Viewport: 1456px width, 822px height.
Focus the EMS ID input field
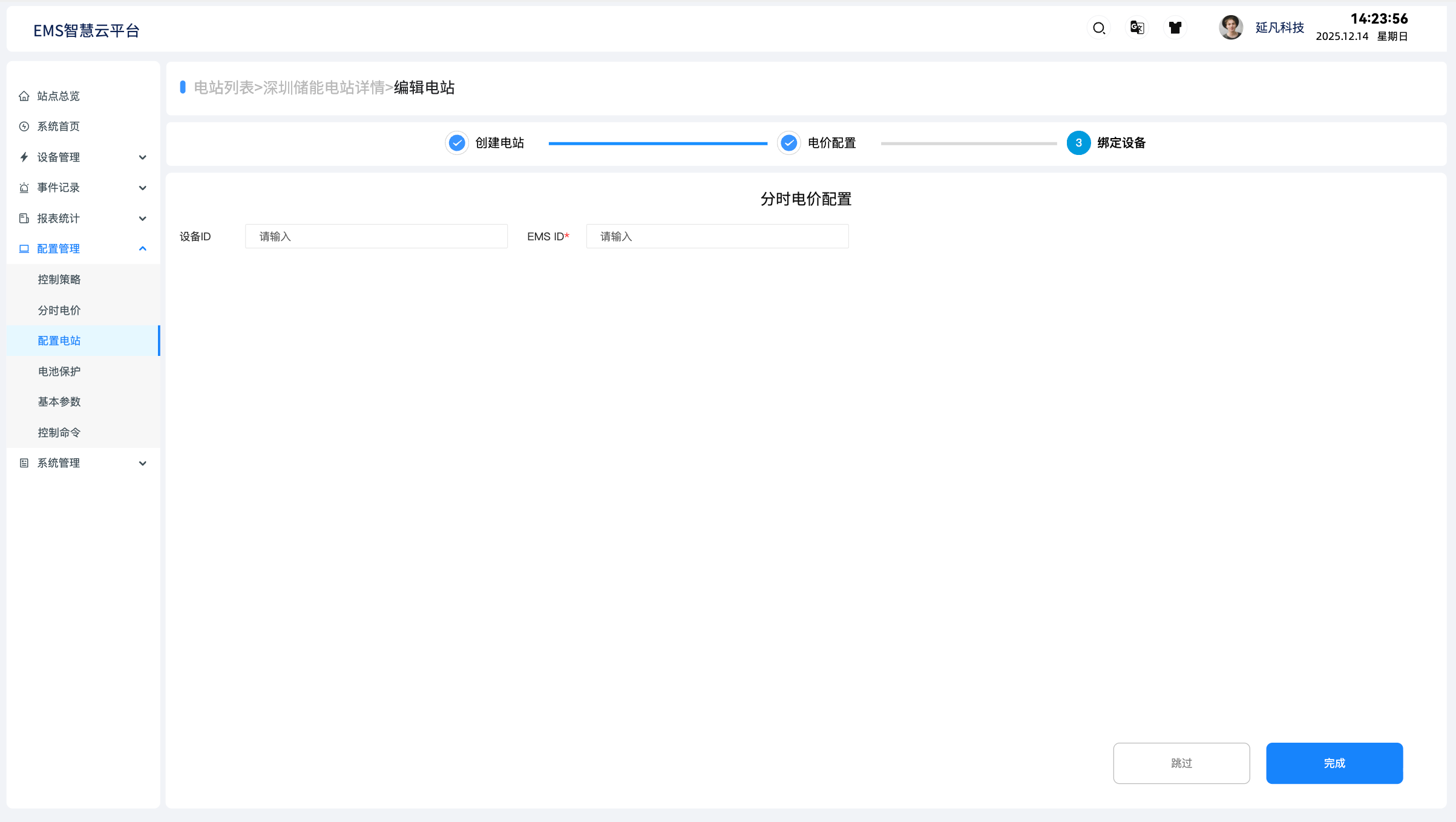pos(717,237)
